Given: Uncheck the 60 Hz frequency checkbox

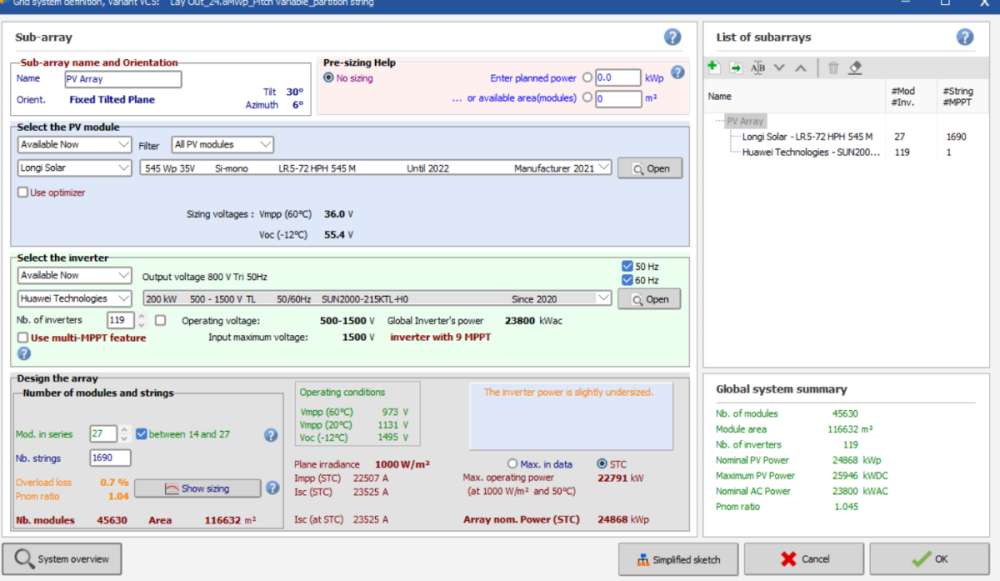Looking at the screenshot, I should click(627, 280).
